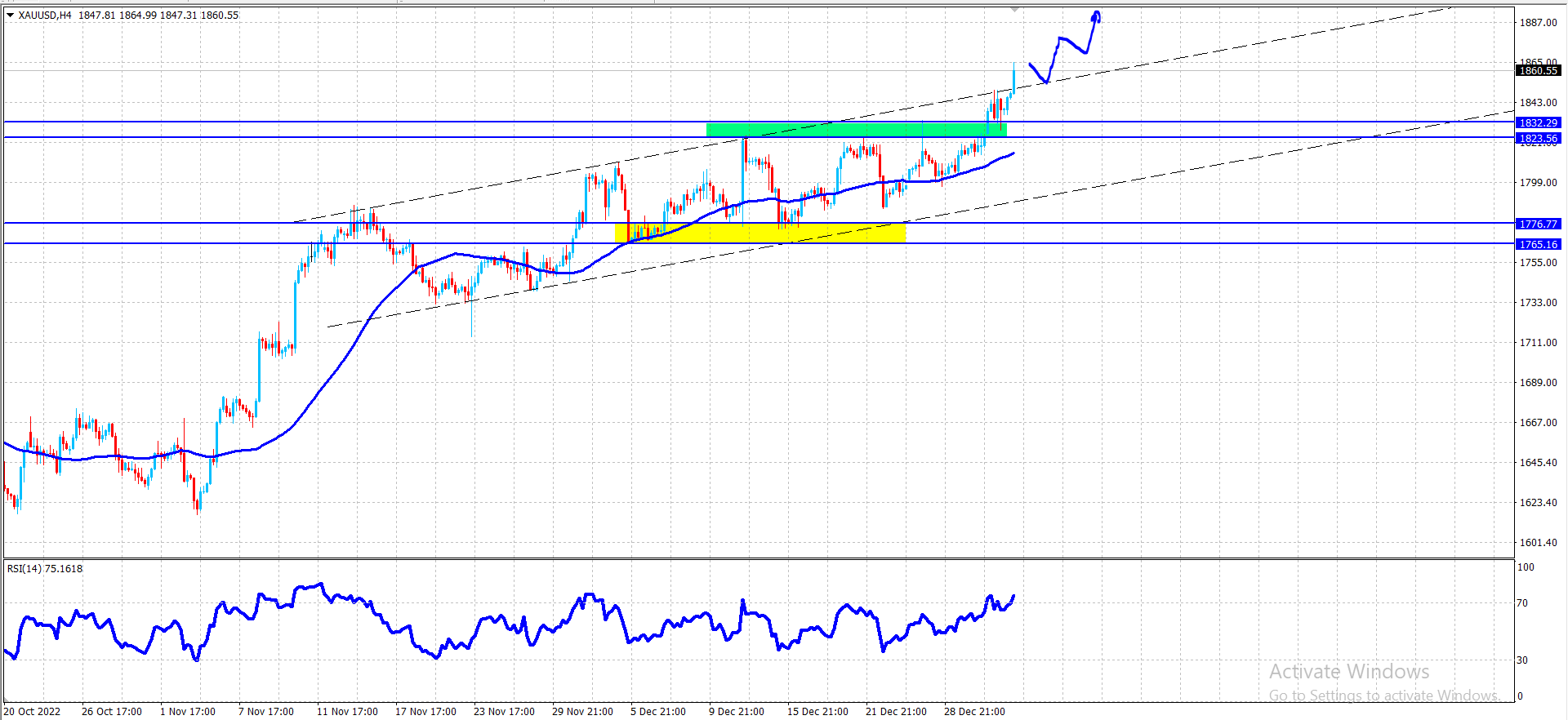Open the XAUUSD,H4 chart menu triangle
1568x720 pixels.
point(11,15)
